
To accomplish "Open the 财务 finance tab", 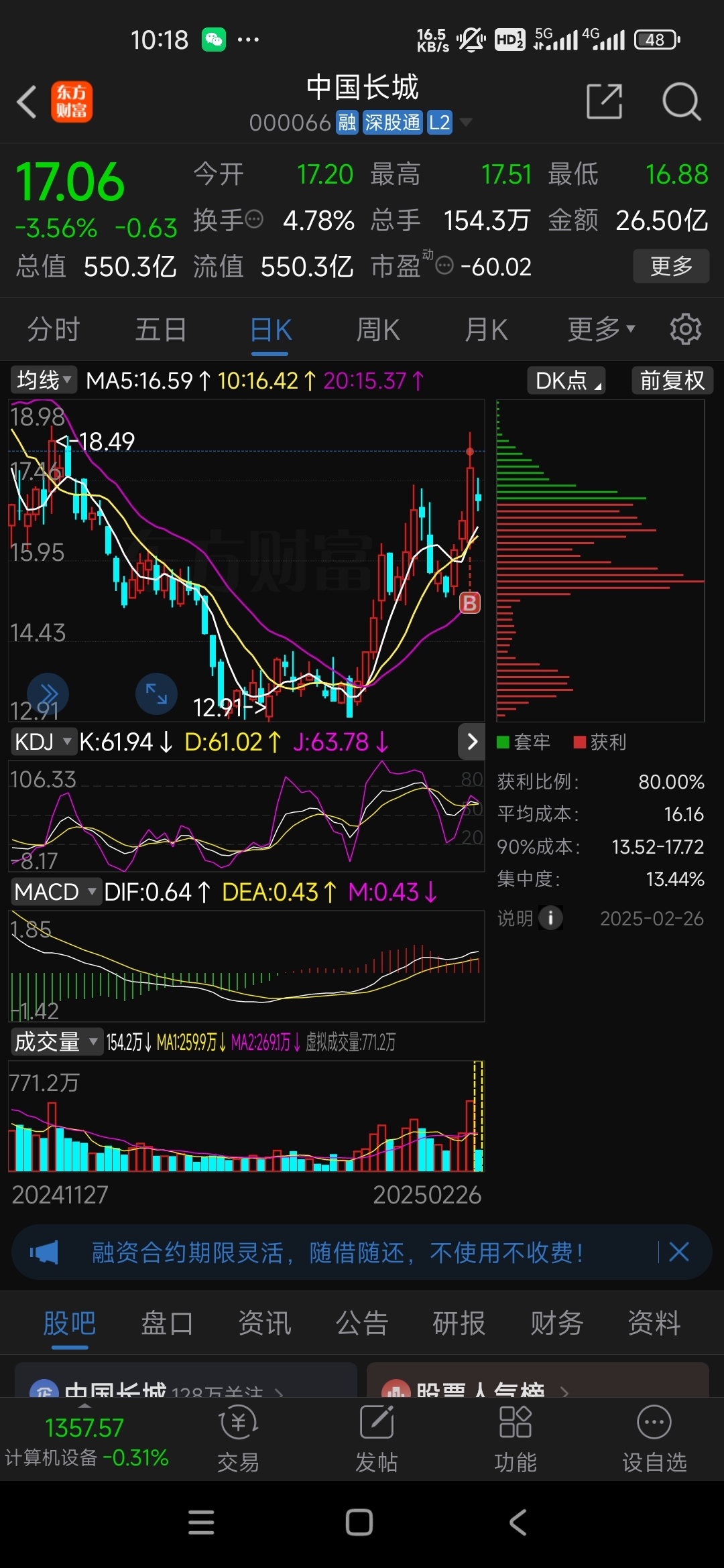I will pyautogui.click(x=556, y=1323).
